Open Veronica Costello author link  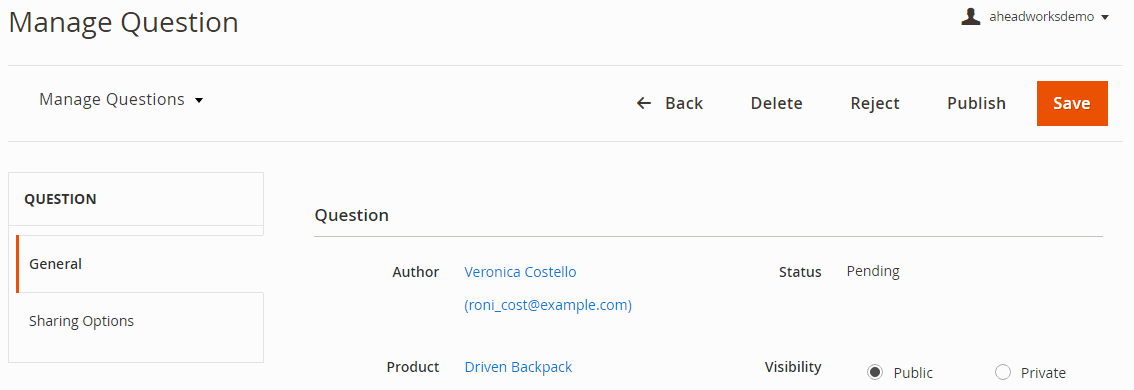pyautogui.click(x=521, y=272)
